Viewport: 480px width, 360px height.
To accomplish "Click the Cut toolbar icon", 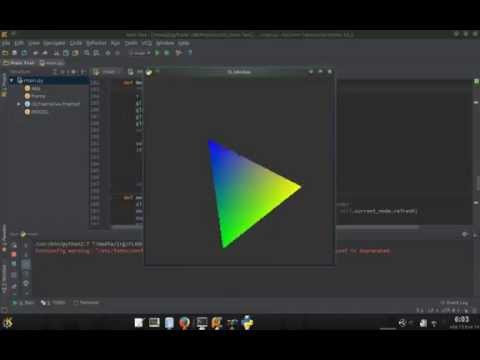I will (x=56, y=53).
